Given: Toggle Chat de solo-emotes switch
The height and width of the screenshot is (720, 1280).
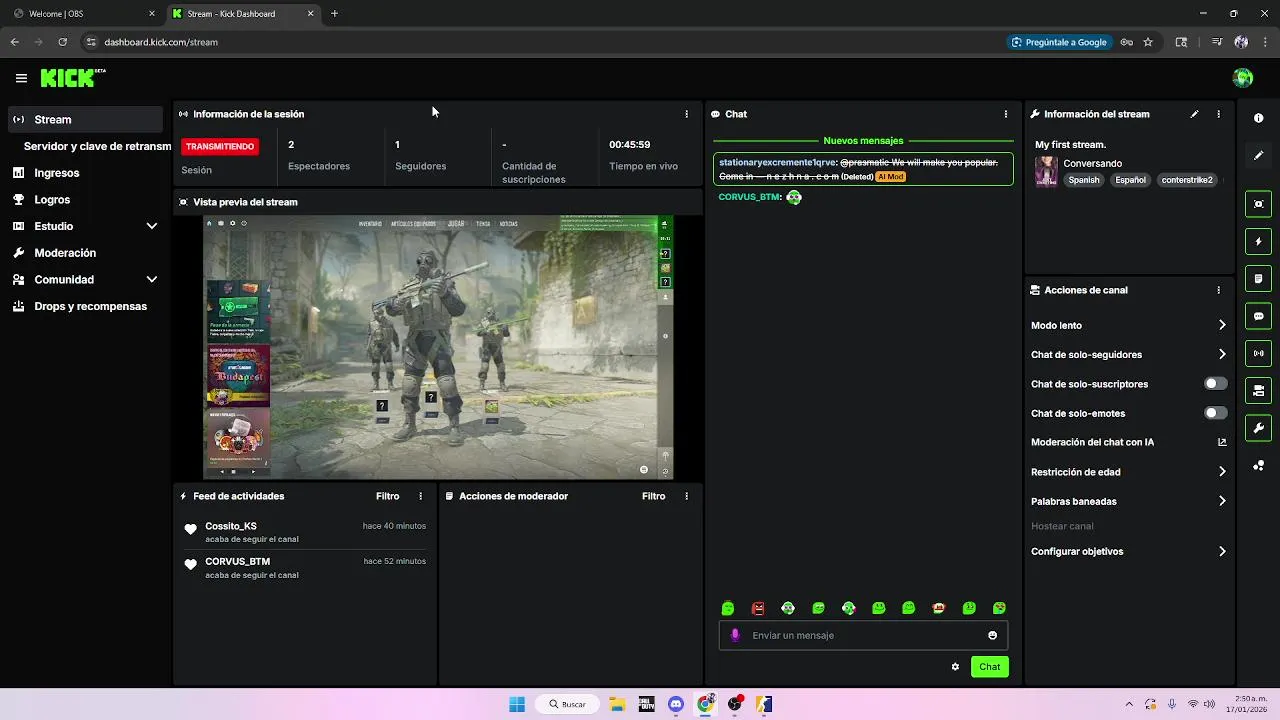Looking at the screenshot, I should point(1215,413).
